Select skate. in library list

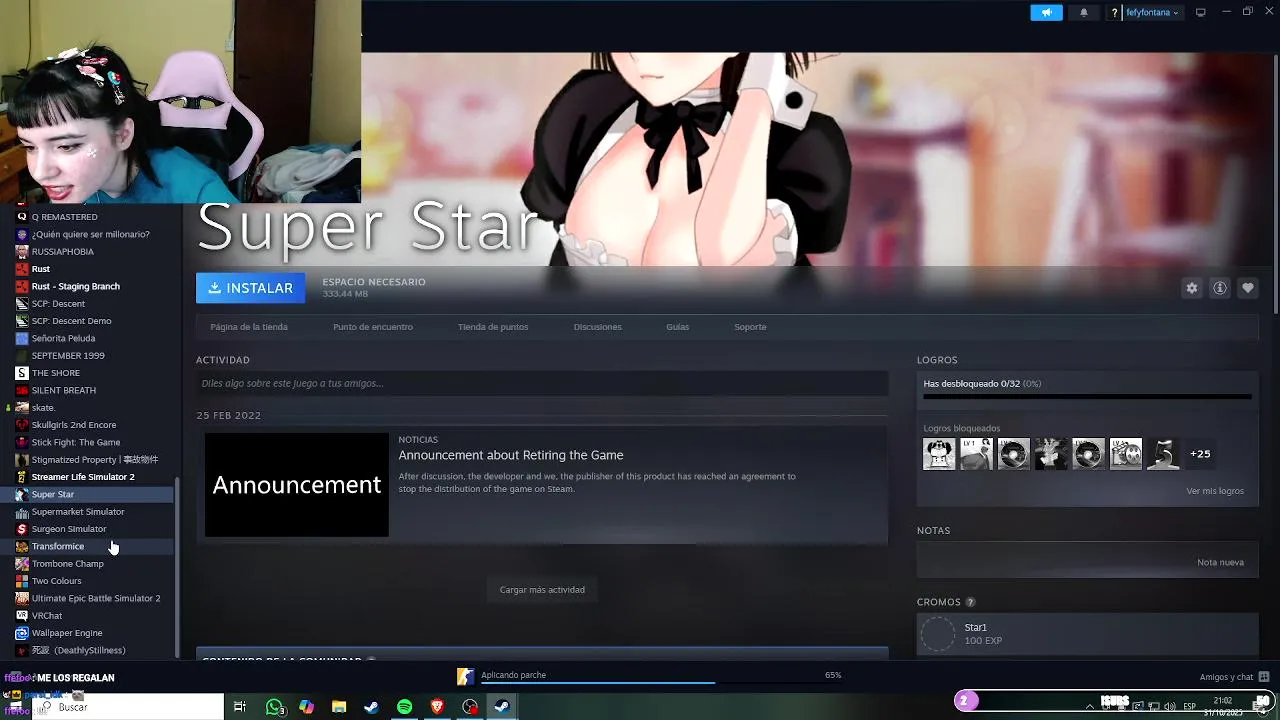[x=43, y=408]
